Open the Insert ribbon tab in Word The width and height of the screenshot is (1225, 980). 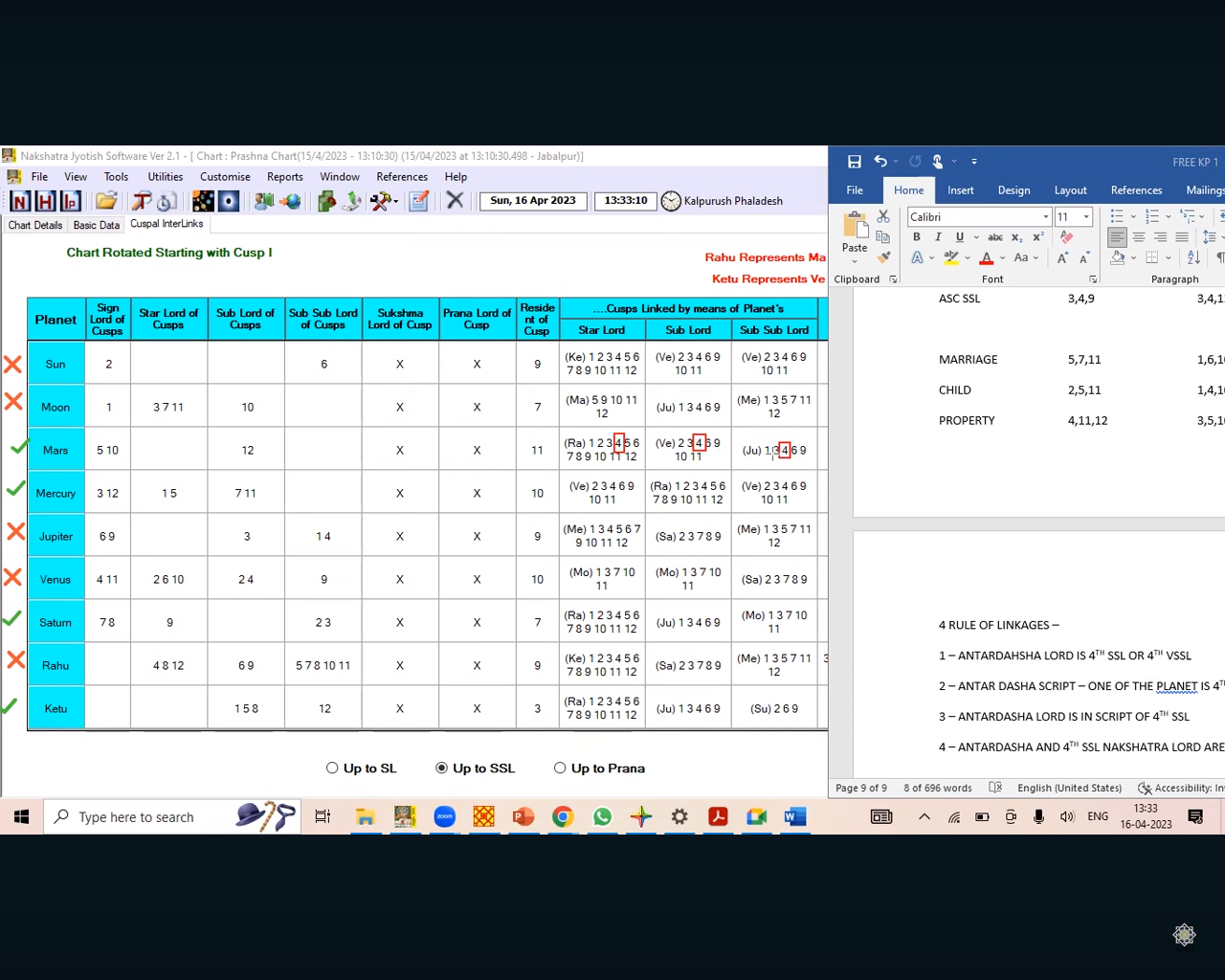click(960, 190)
